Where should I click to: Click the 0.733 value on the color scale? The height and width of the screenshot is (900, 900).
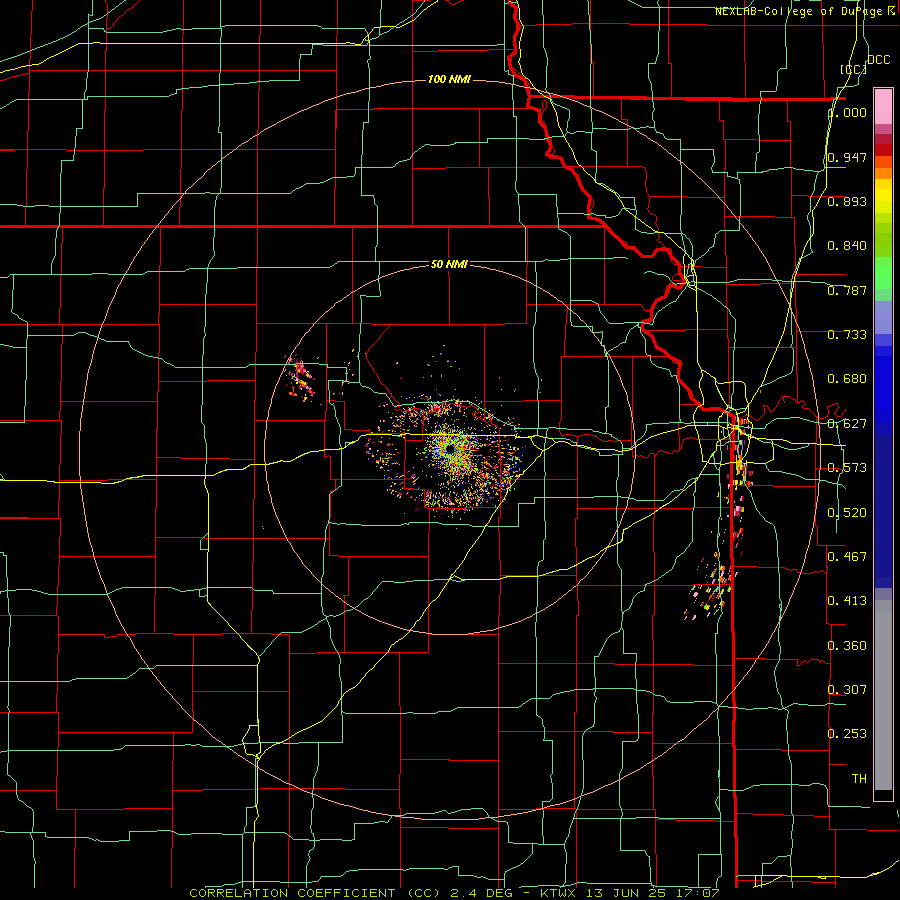[x=847, y=335]
